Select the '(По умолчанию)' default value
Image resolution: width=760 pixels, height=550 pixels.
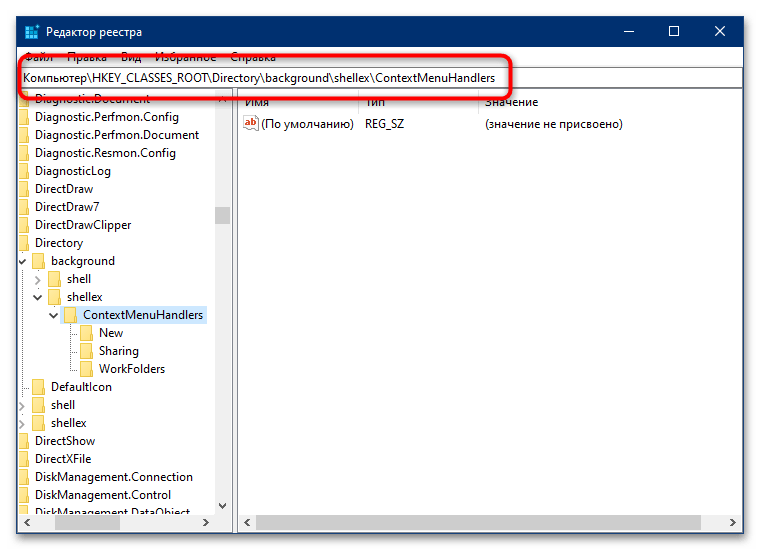(307, 124)
